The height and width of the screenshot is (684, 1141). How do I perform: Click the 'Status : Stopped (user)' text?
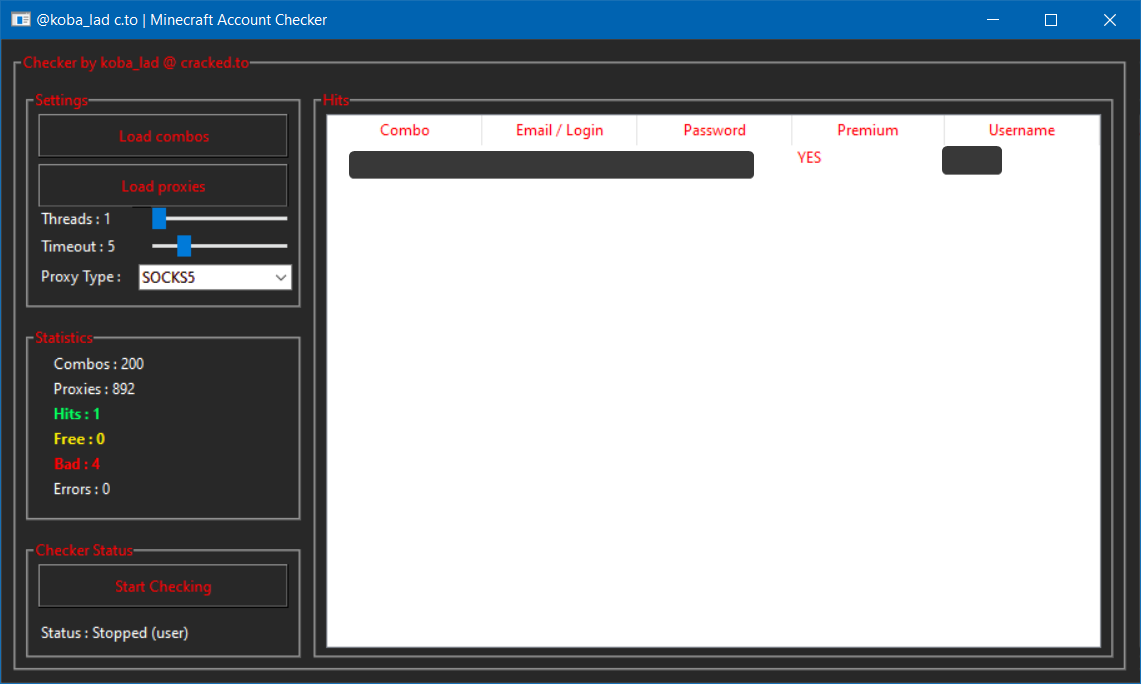click(x=114, y=633)
